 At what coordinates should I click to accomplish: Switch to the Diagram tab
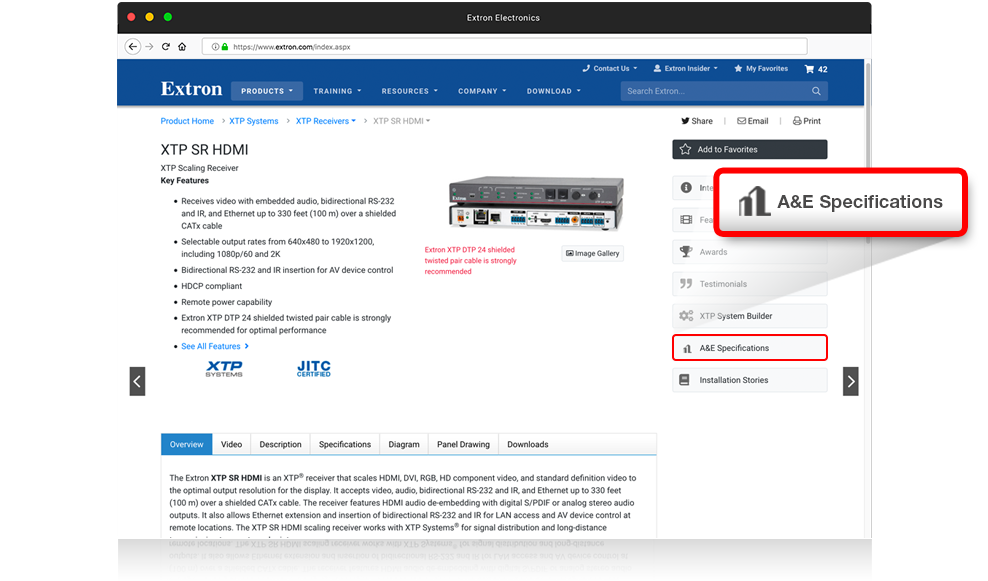click(404, 444)
